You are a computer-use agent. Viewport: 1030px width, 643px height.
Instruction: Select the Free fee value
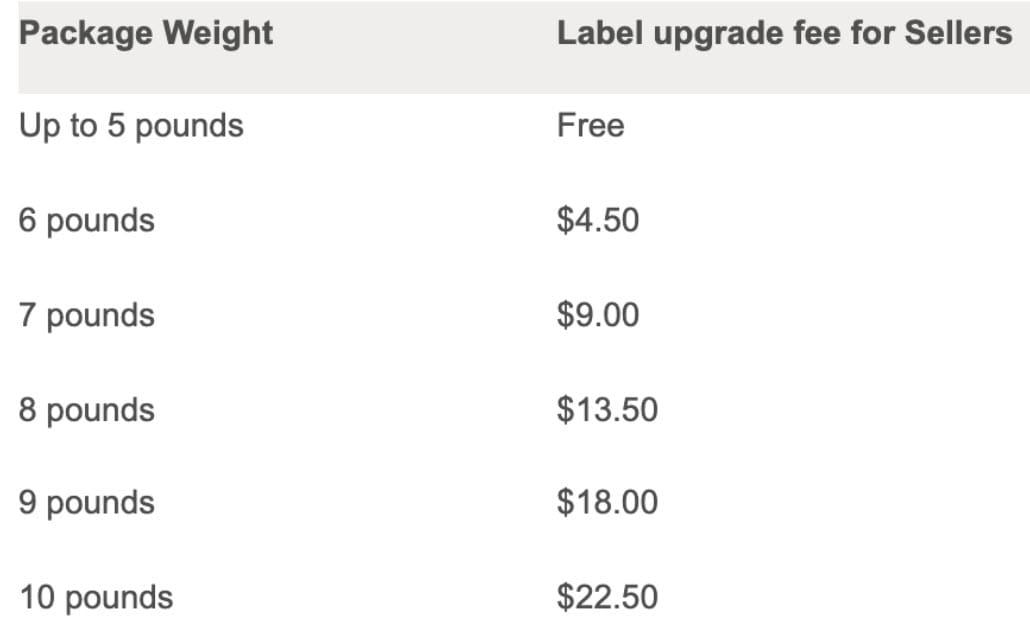(x=590, y=126)
